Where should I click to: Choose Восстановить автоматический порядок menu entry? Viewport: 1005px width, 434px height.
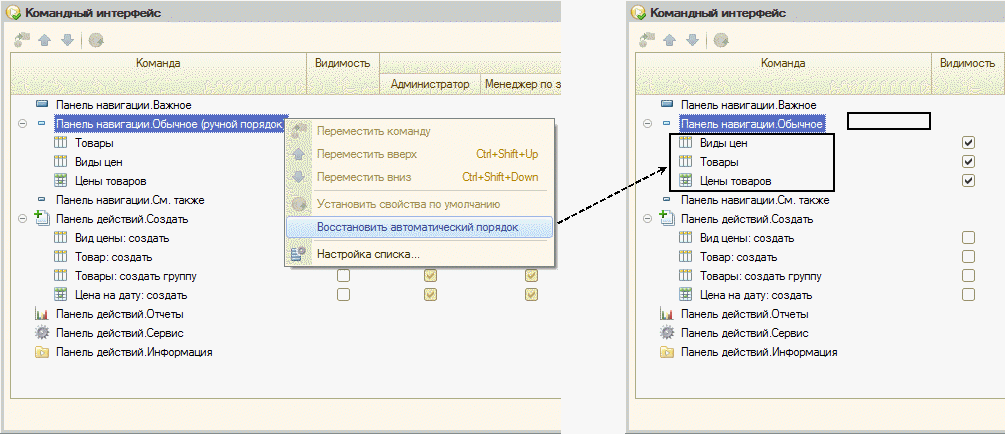coord(419,227)
